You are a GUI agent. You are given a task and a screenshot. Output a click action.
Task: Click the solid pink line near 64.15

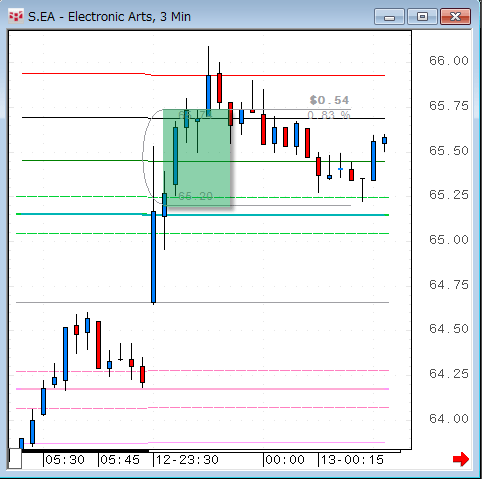tap(202, 389)
